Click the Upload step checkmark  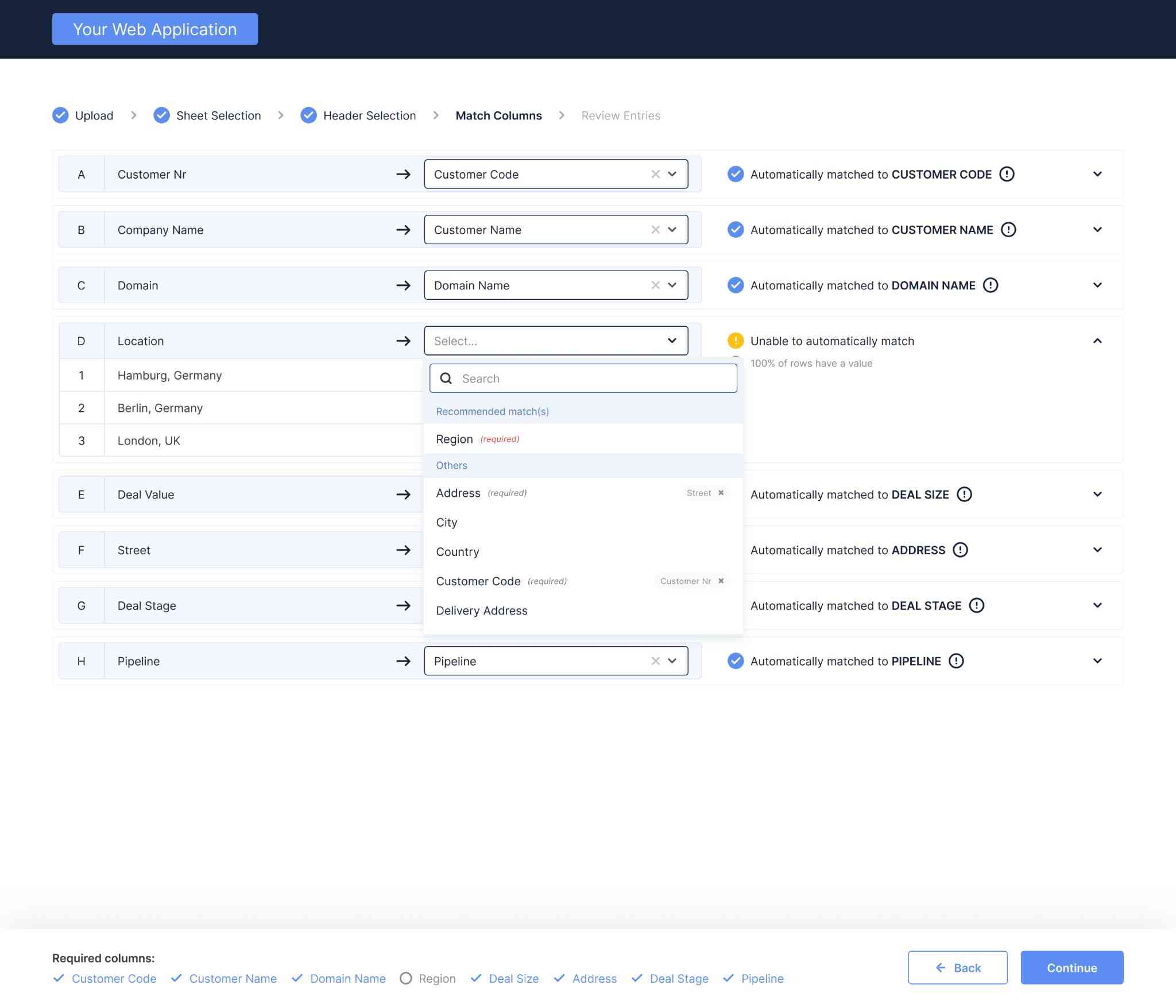click(x=60, y=115)
